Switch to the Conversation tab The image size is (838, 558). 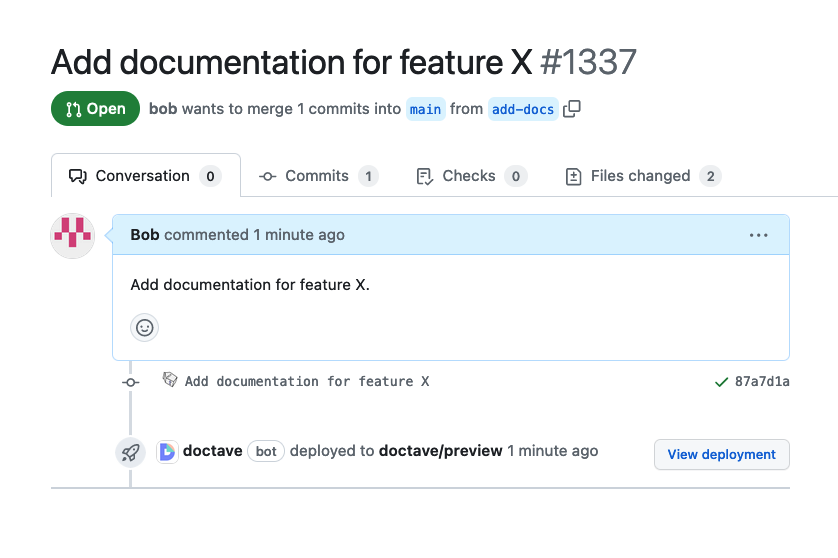pos(144,176)
